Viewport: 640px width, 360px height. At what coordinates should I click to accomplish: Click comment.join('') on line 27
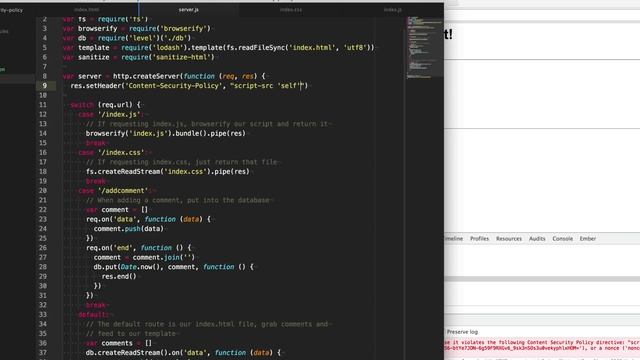[x=164, y=258]
